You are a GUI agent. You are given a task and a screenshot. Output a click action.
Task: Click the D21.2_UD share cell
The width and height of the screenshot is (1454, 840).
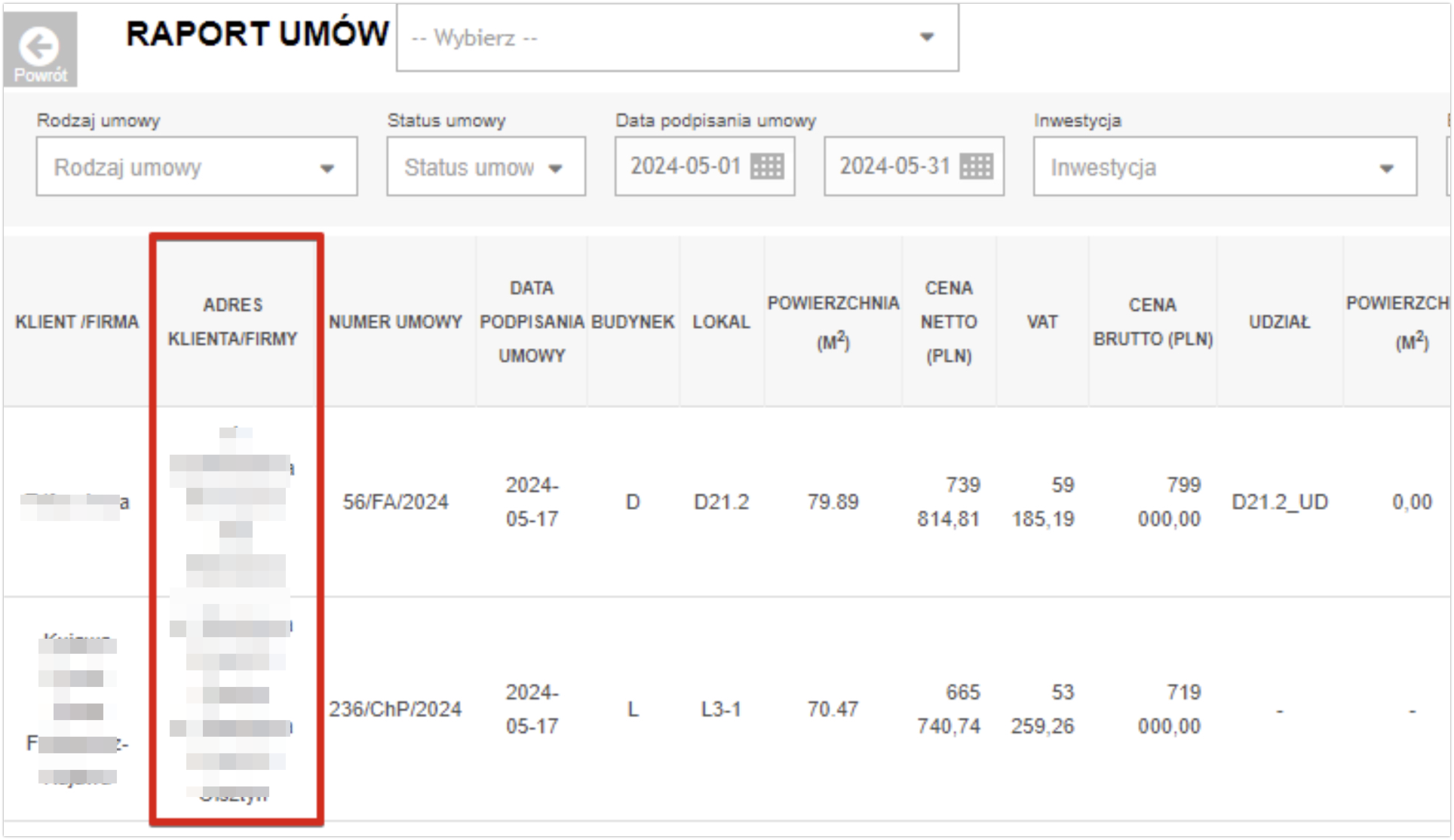pos(1279,502)
